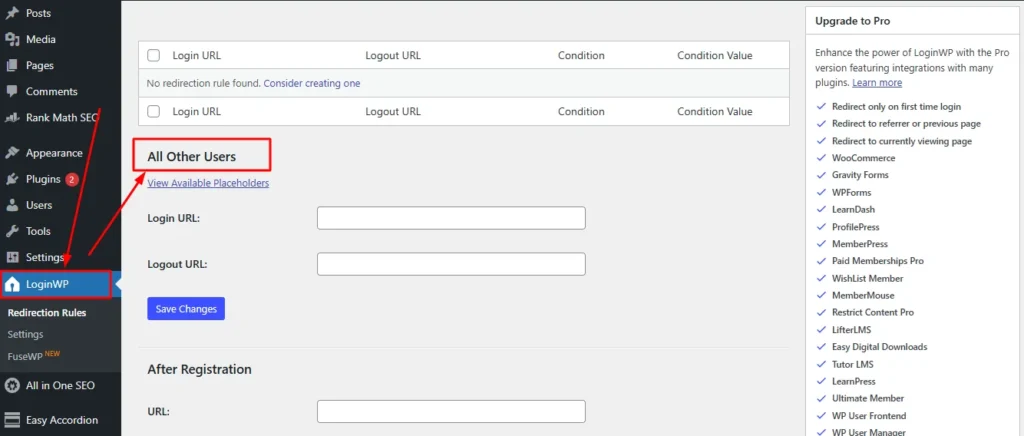Click the Consider creating one link
The width and height of the screenshot is (1024, 436).
(x=312, y=84)
